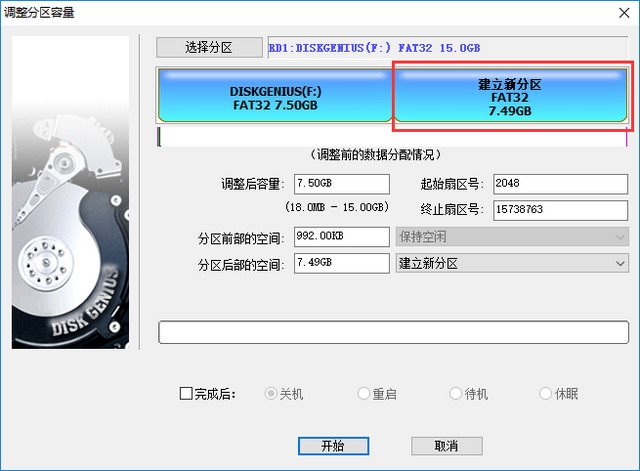Viewport: 640px width, 471px height.
Task: Click the empty progress bar
Action: 393,332
